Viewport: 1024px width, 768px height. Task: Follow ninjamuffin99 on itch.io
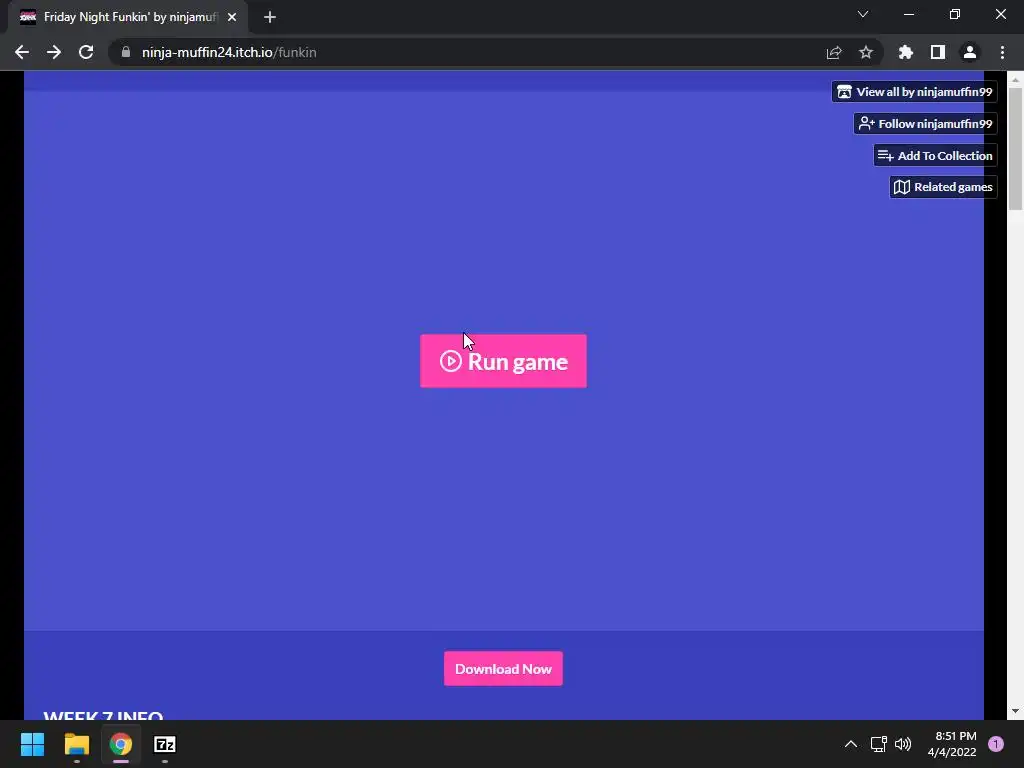(x=925, y=123)
